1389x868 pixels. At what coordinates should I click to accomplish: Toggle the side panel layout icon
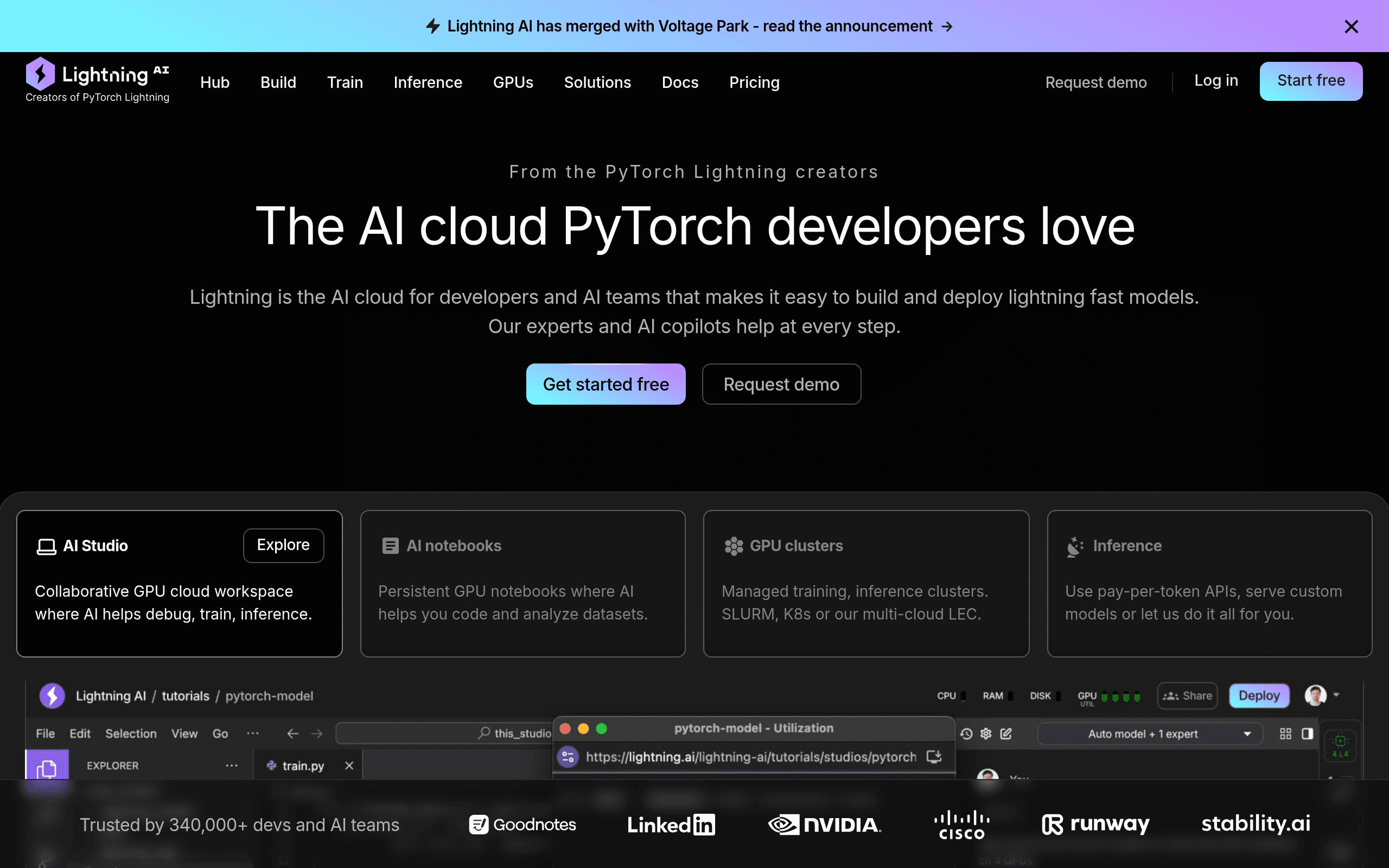tap(1308, 733)
